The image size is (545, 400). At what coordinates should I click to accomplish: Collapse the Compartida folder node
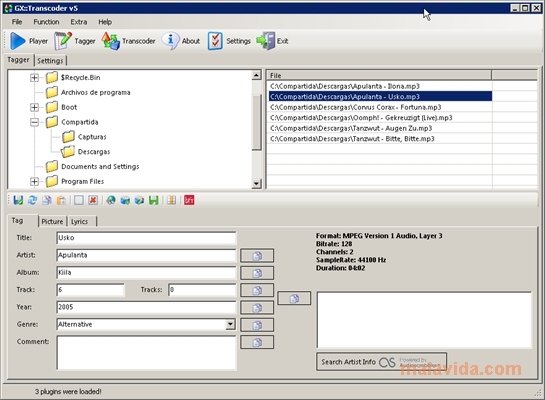coord(34,122)
